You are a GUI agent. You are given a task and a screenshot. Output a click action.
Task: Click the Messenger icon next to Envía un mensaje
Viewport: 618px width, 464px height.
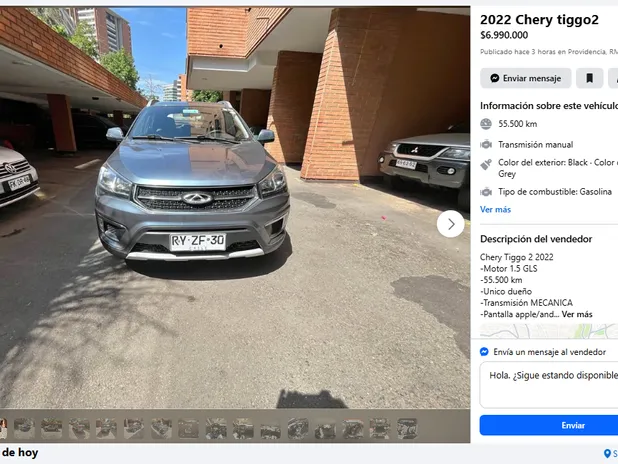click(x=484, y=352)
